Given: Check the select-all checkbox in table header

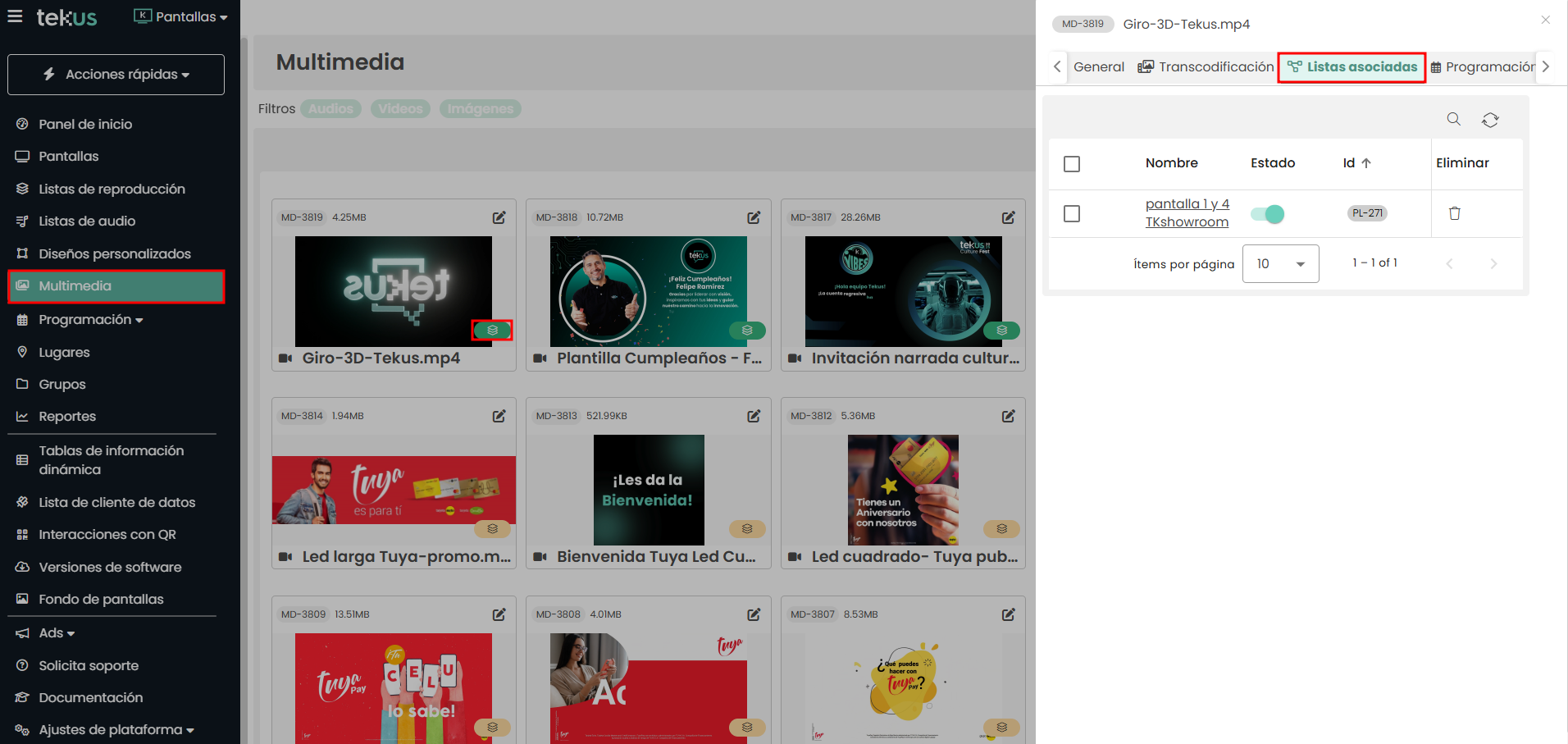Looking at the screenshot, I should pos(1071,164).
